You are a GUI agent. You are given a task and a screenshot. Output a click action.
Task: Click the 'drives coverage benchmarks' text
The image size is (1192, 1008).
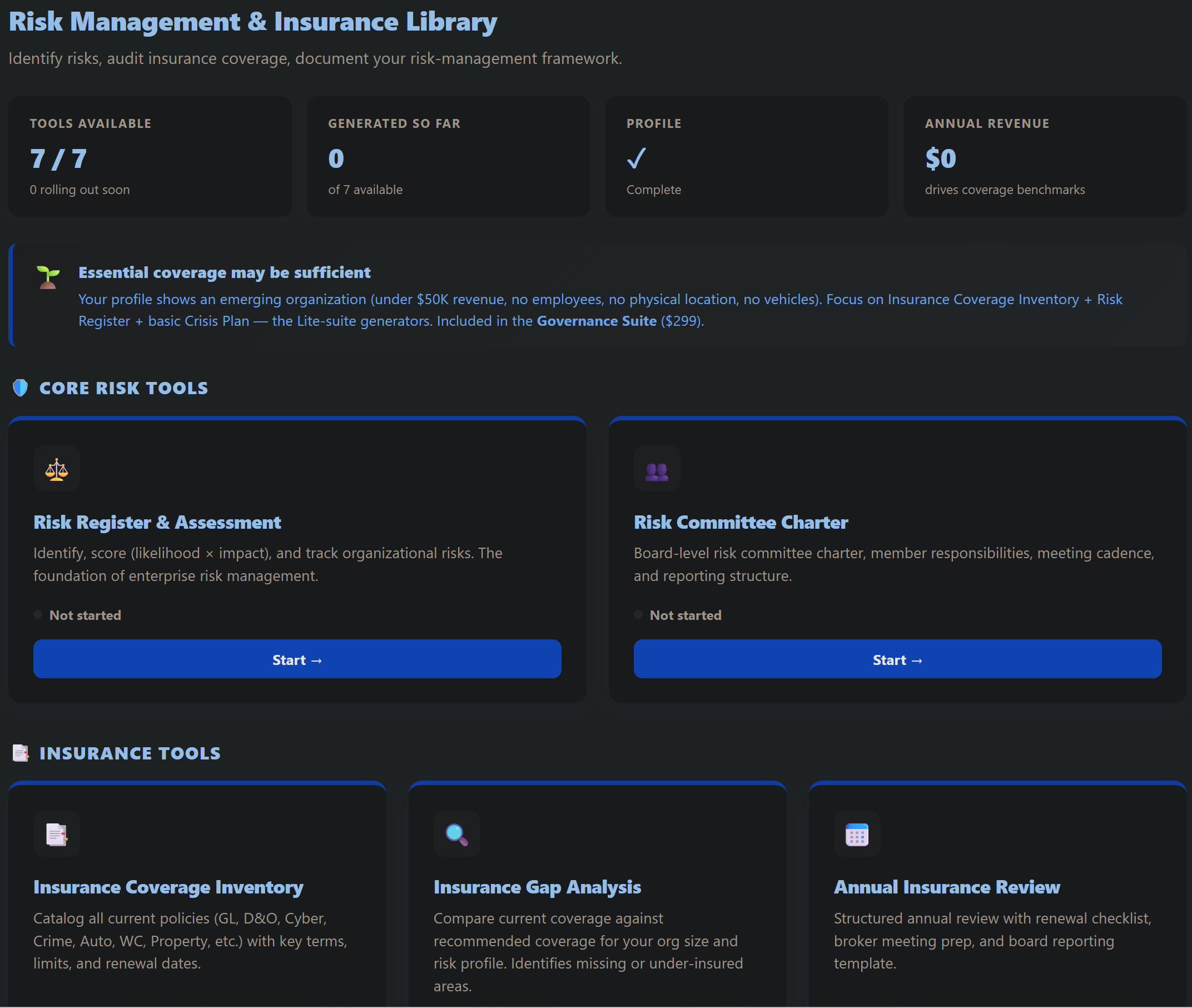coord(1005,190)
